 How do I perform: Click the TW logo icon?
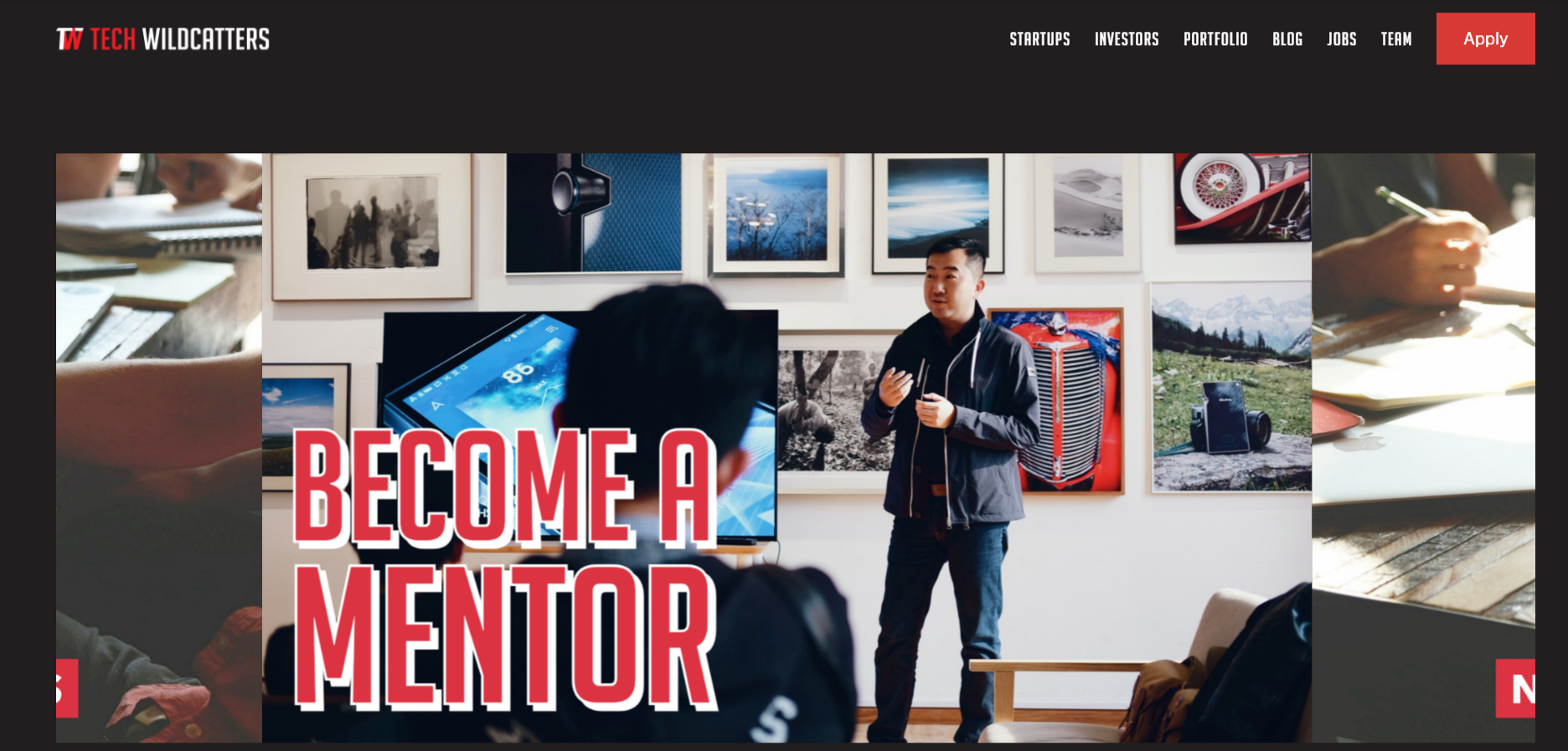(x=70, y=39)
